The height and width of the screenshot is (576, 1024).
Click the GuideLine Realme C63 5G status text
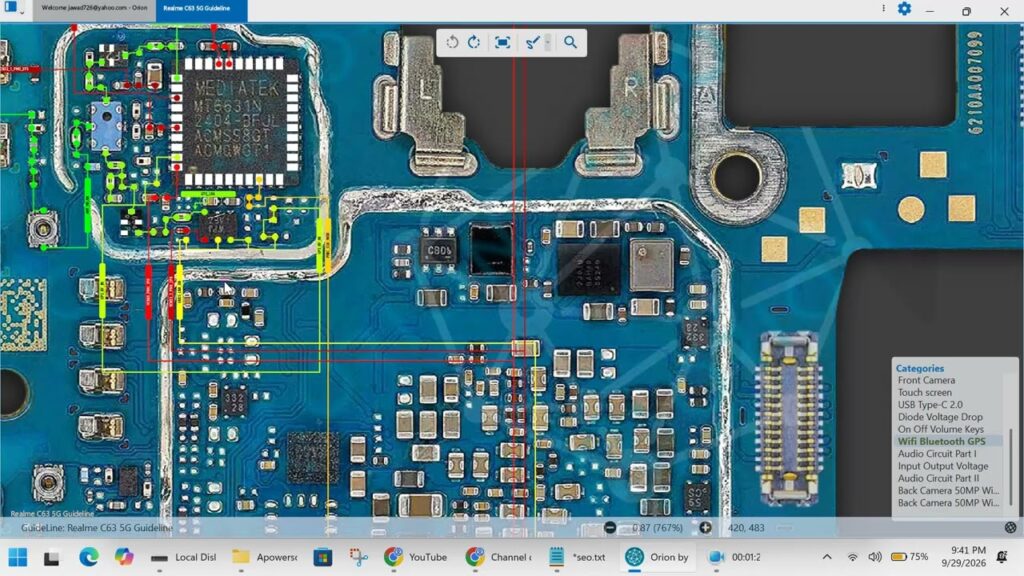[97, 528]
